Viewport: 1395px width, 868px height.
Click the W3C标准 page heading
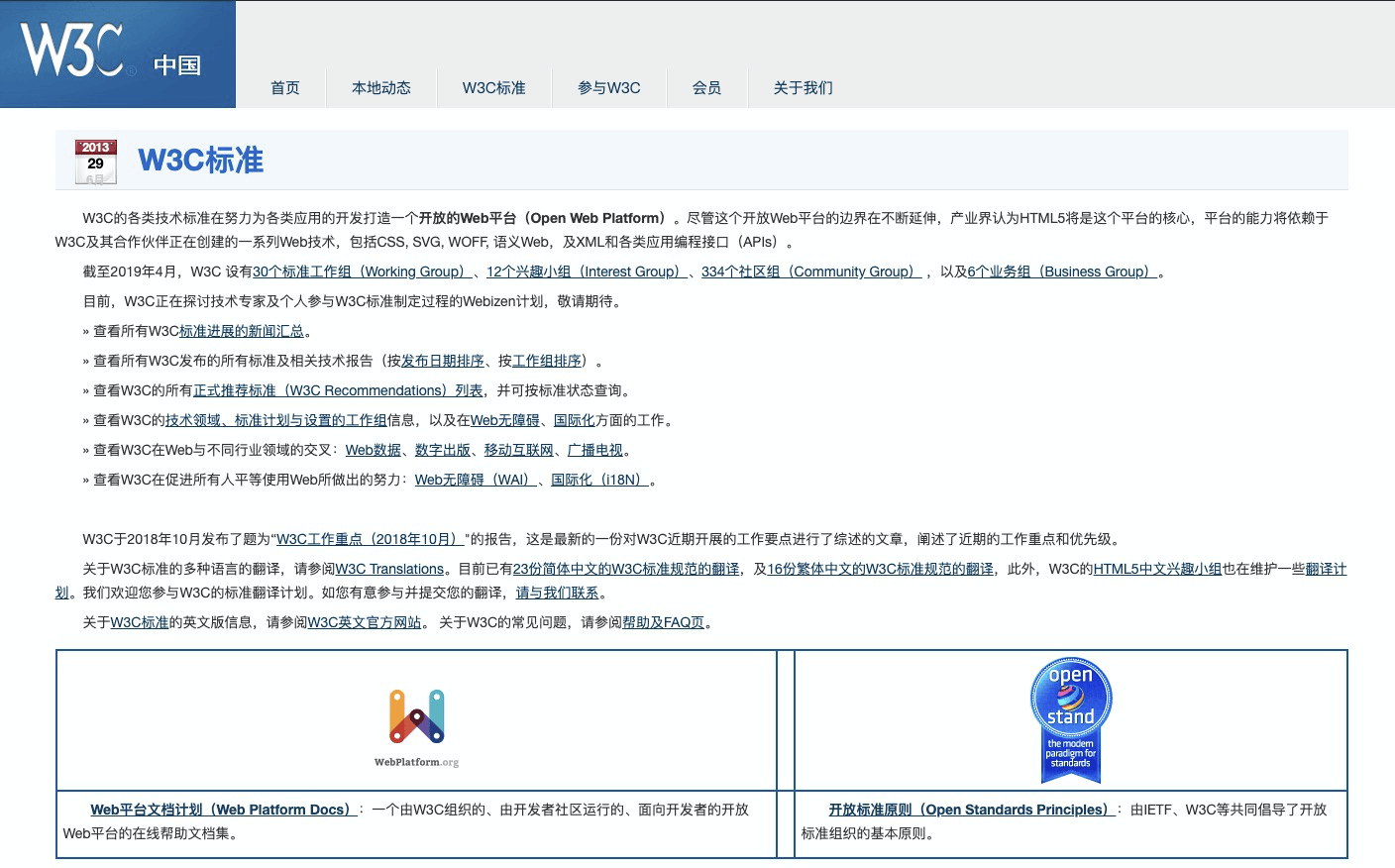[x=201, y=161]
